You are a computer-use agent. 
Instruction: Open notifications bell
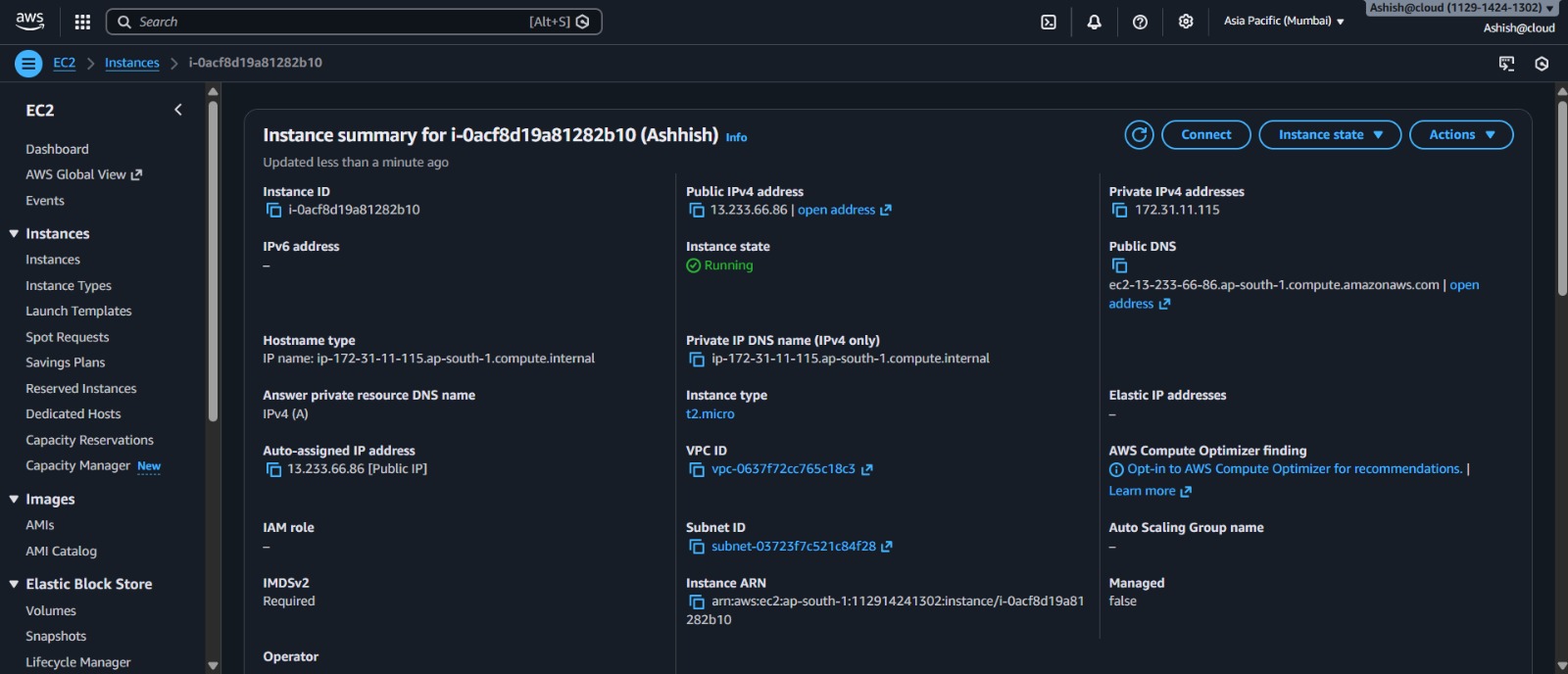1095,22
